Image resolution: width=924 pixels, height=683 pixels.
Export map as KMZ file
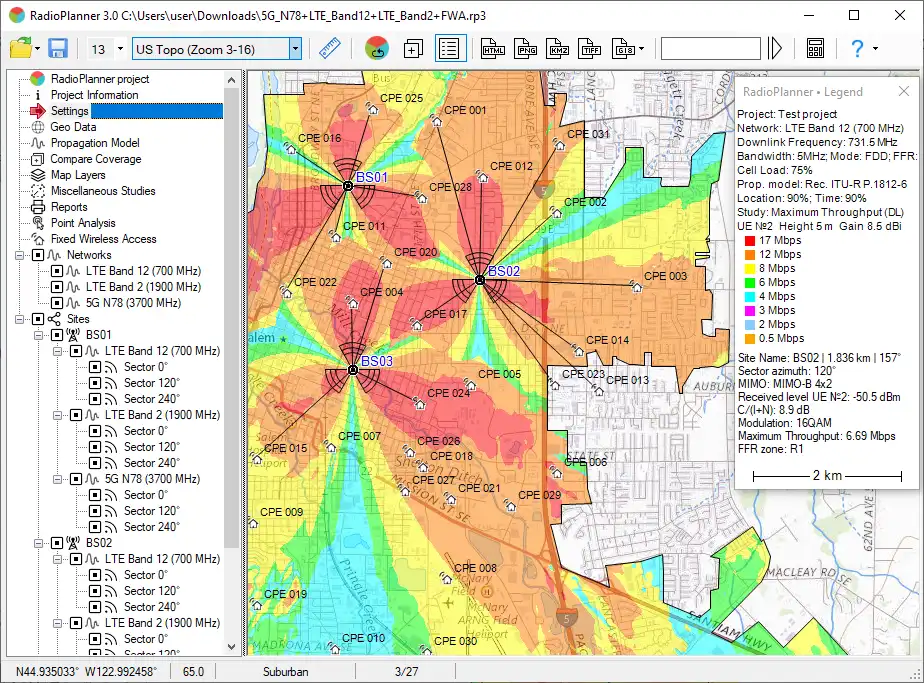(558, 49)
